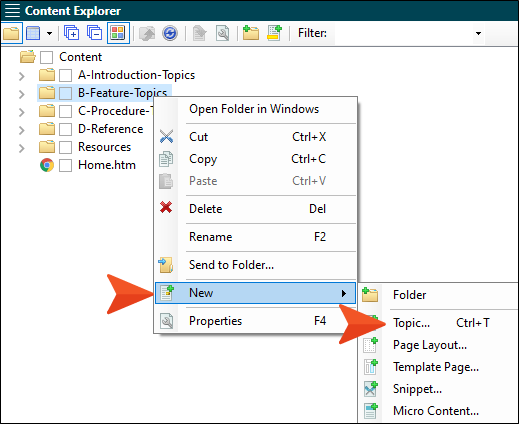Click the New Folder toolbar icon

[x=251, y=33]
